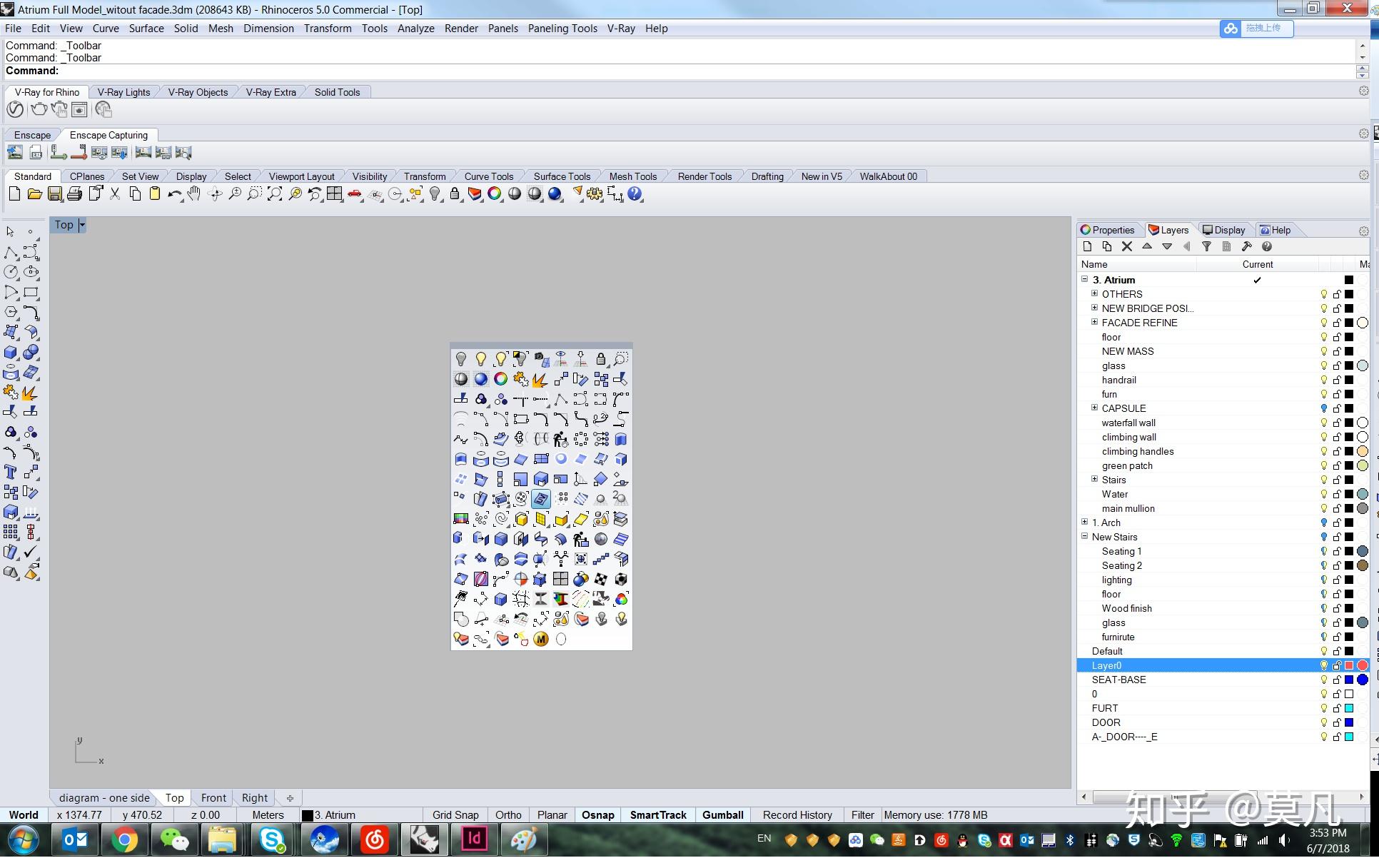The height and width of the screenshot is (868, 1379).
Task: Open Chrome from the Windows taskbar
Action: (x=124, y=840)
